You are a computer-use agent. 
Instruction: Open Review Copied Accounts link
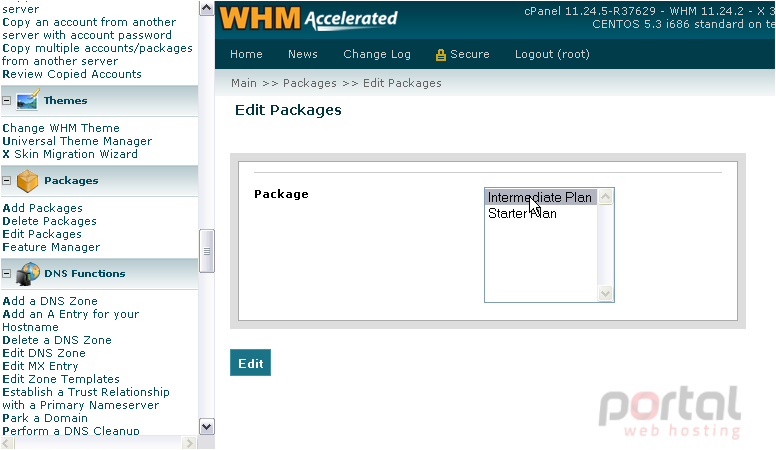pos(72,74)
